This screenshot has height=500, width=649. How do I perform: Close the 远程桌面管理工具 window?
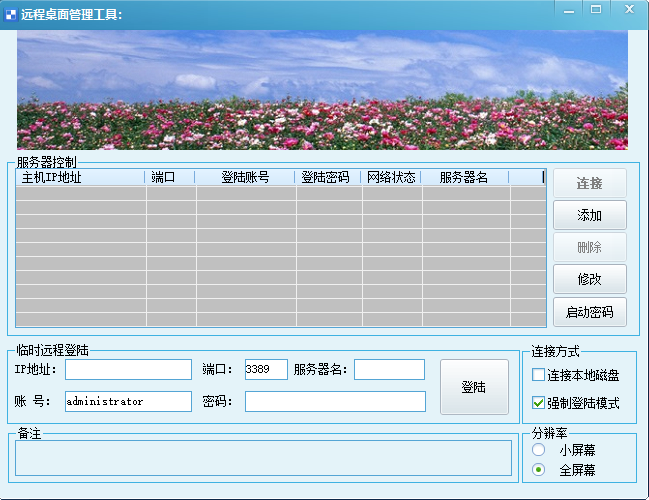630,10
